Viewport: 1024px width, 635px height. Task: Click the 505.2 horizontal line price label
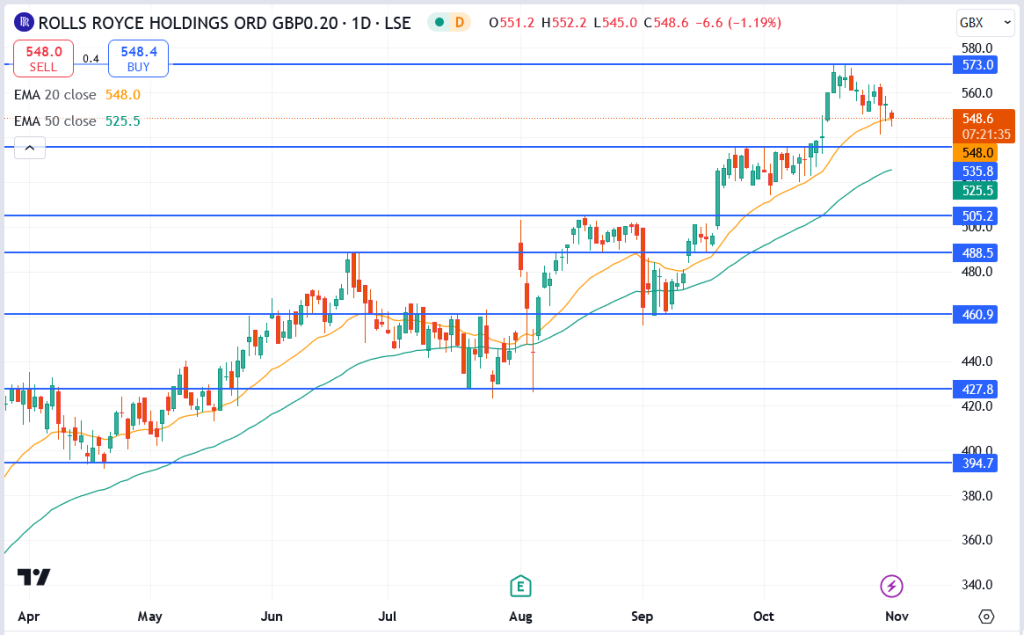[976, 216]
